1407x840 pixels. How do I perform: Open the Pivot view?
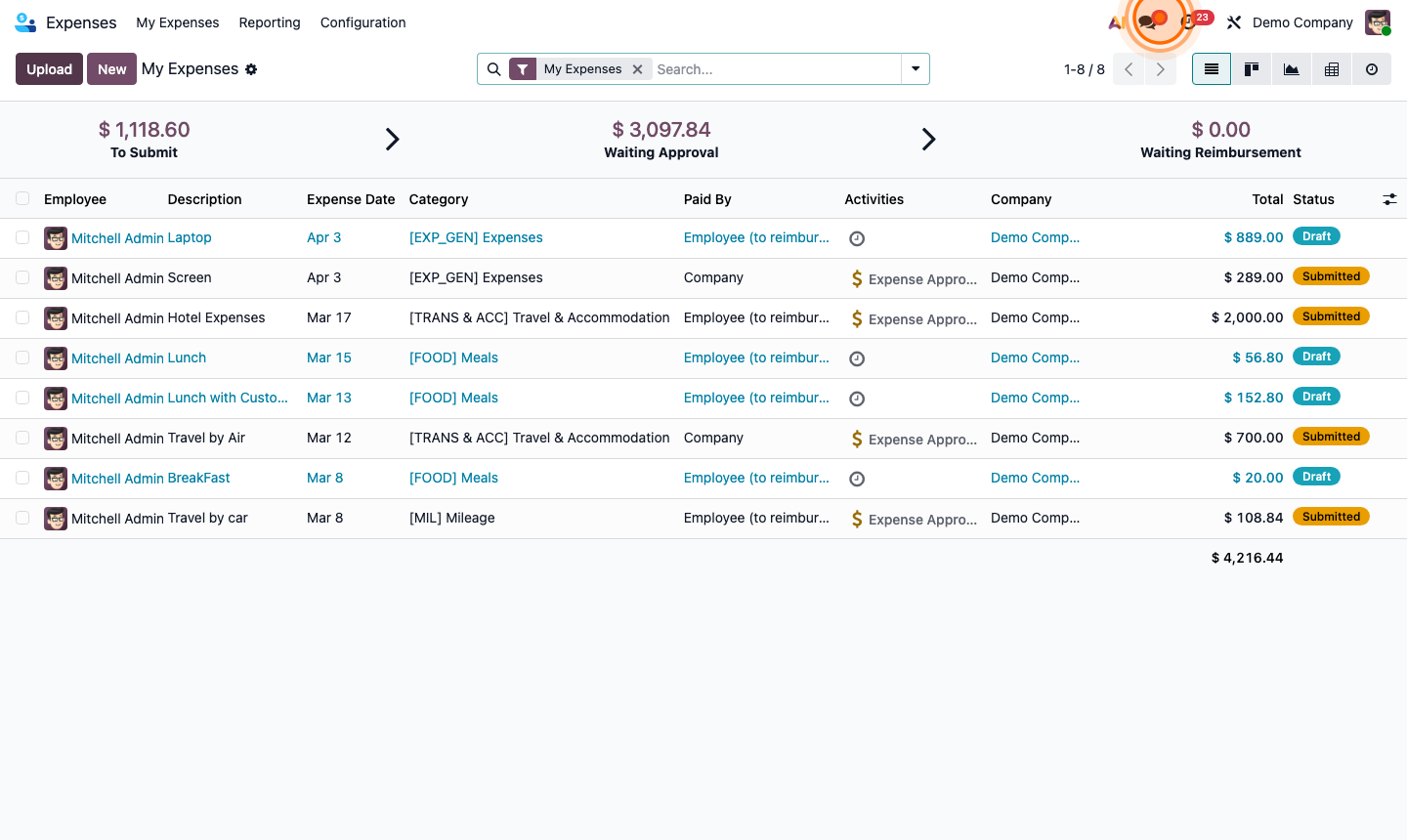pos(1331,69)
